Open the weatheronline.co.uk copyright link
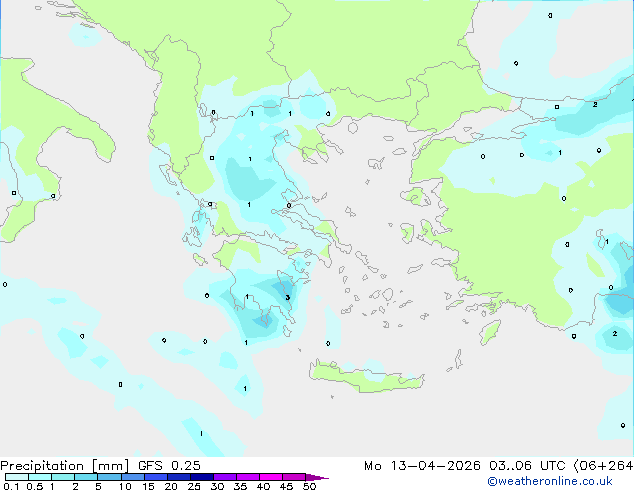 pos(549,481)
